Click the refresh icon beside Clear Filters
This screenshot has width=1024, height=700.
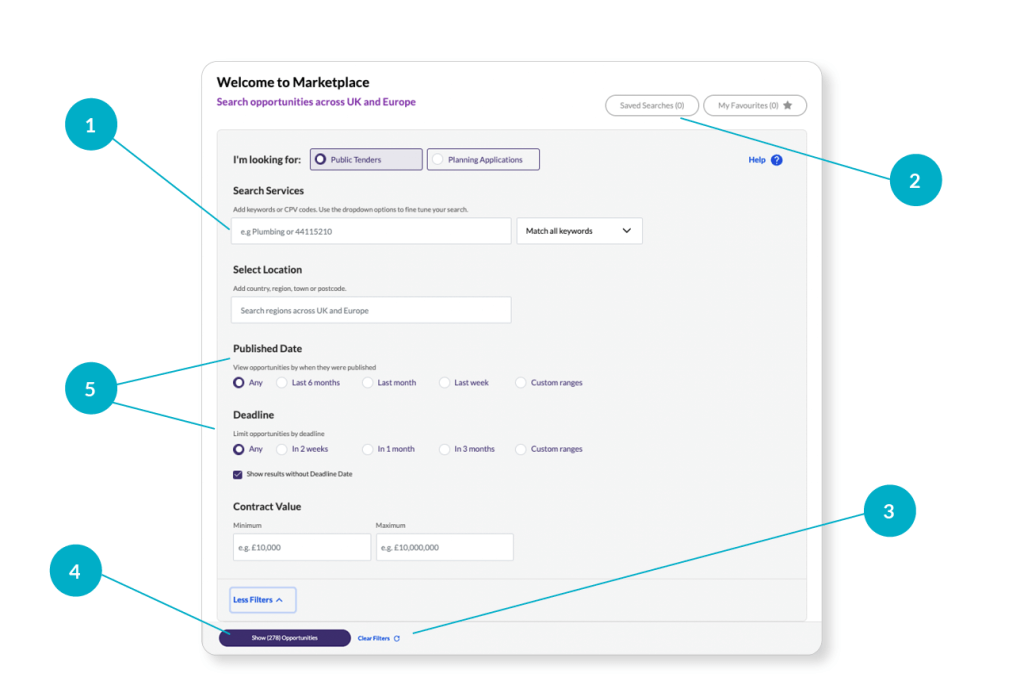[399, 637]
